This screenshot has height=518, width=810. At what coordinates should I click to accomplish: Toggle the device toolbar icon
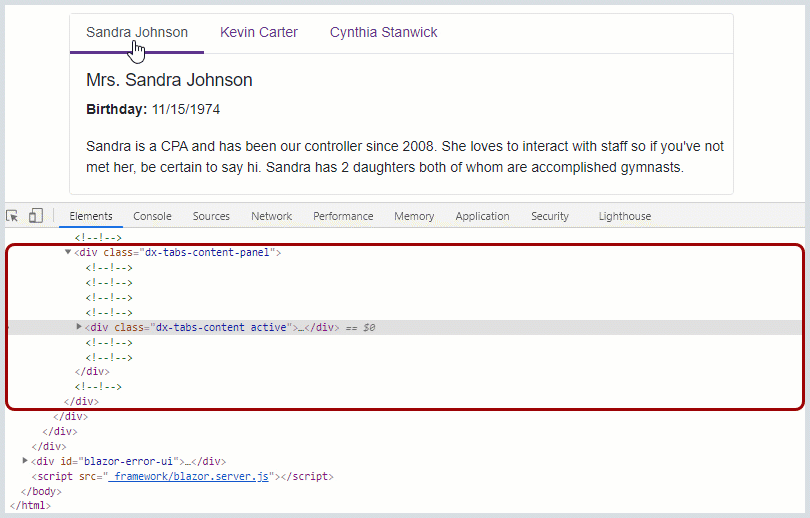point(35,216)
